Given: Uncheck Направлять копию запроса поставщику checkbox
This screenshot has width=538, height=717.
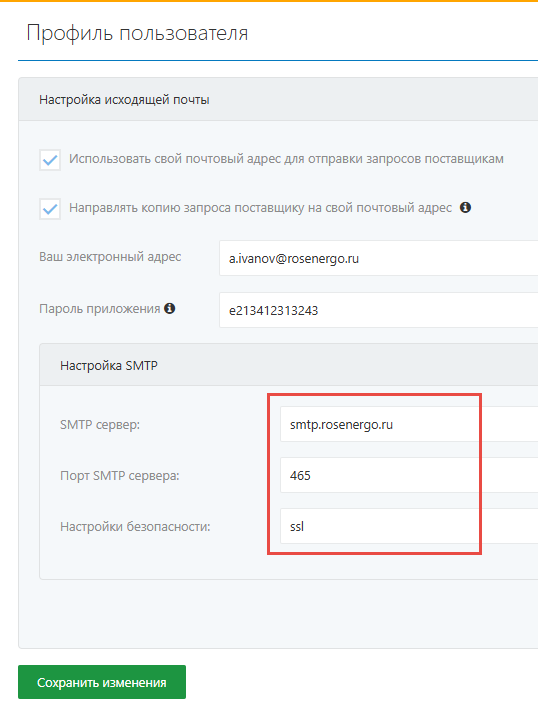Looking at the screenshot, I should (x=50, y=209).
